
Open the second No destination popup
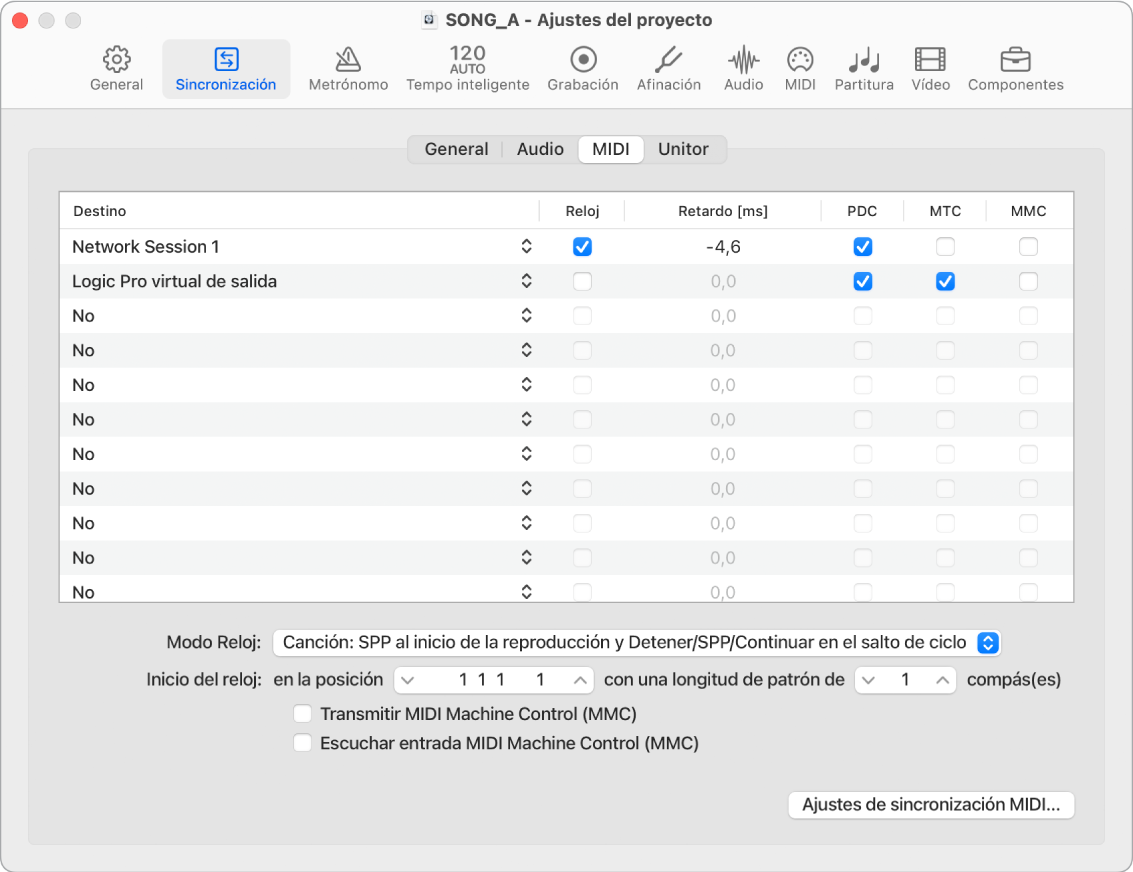tap(527, 350)
